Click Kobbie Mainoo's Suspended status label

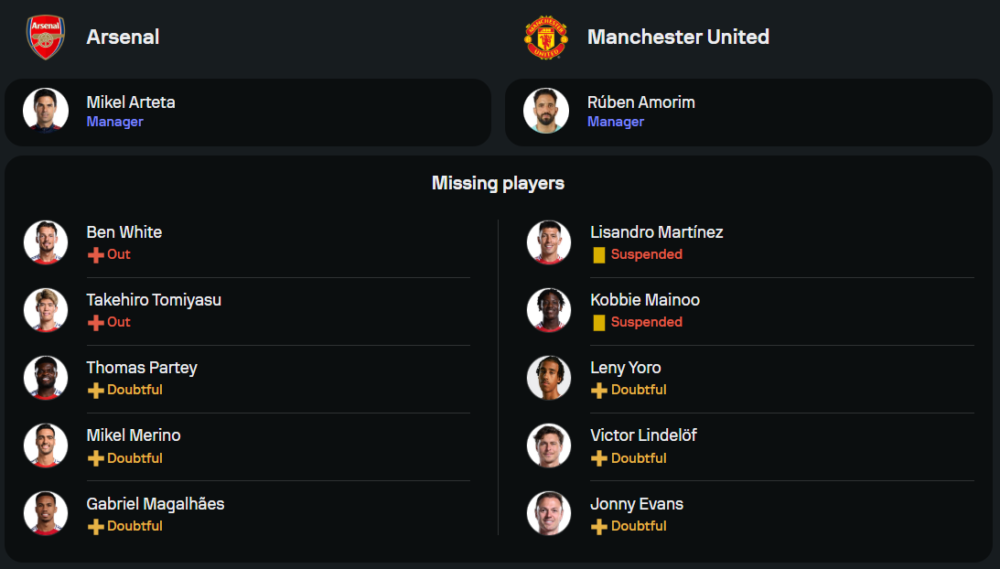pos(646,322)
